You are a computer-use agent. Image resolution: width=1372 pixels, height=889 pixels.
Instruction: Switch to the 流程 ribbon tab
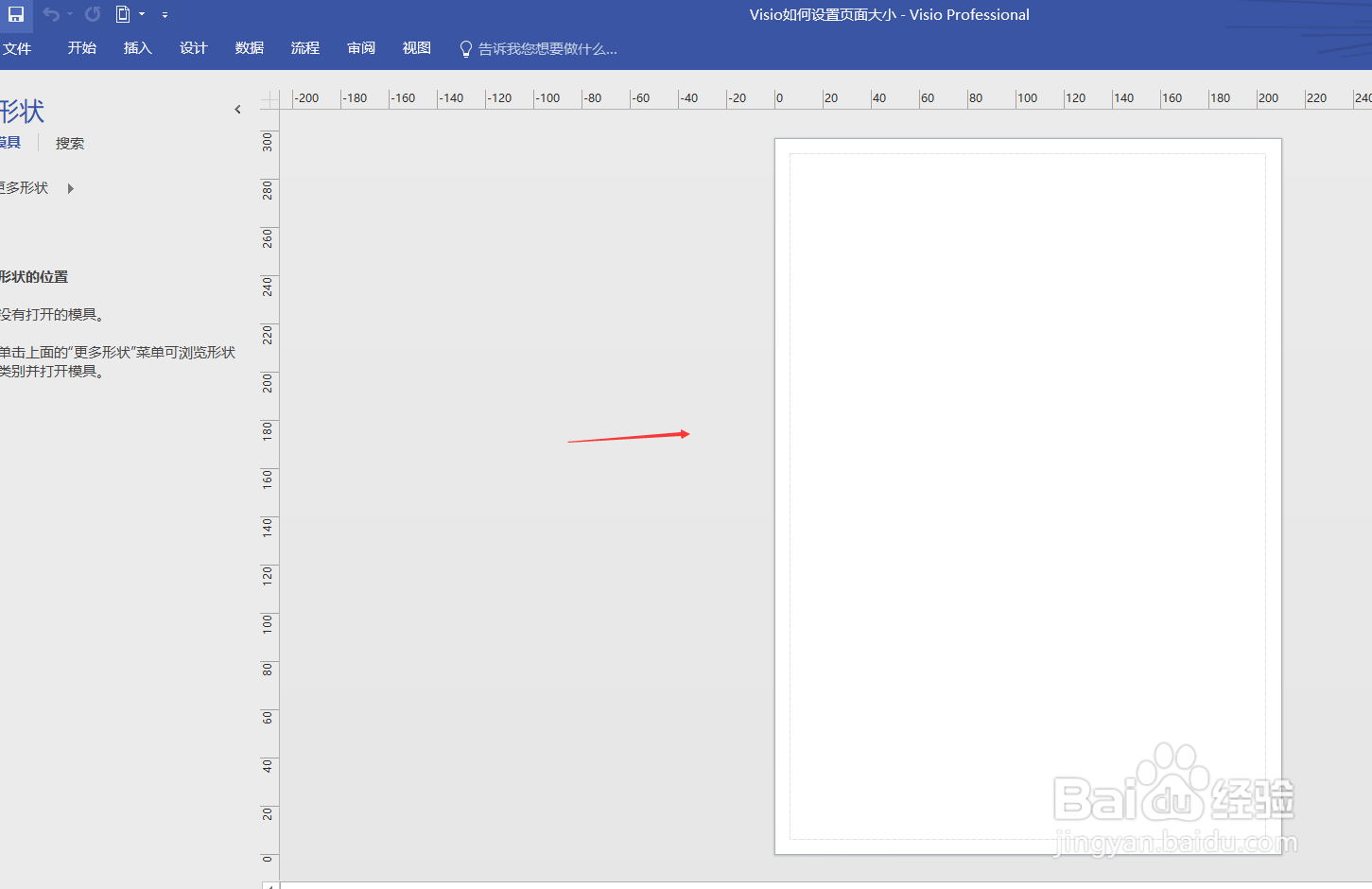[305, 48]
